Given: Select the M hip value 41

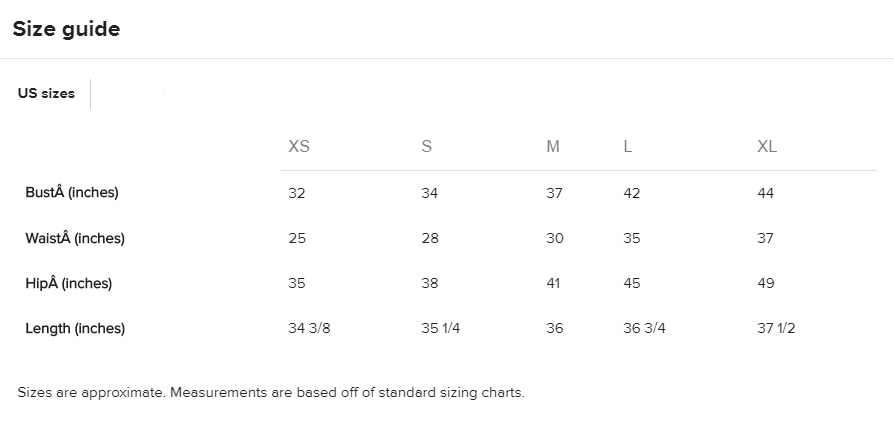Looking at the screenshot, I should [x=554, y=283].
